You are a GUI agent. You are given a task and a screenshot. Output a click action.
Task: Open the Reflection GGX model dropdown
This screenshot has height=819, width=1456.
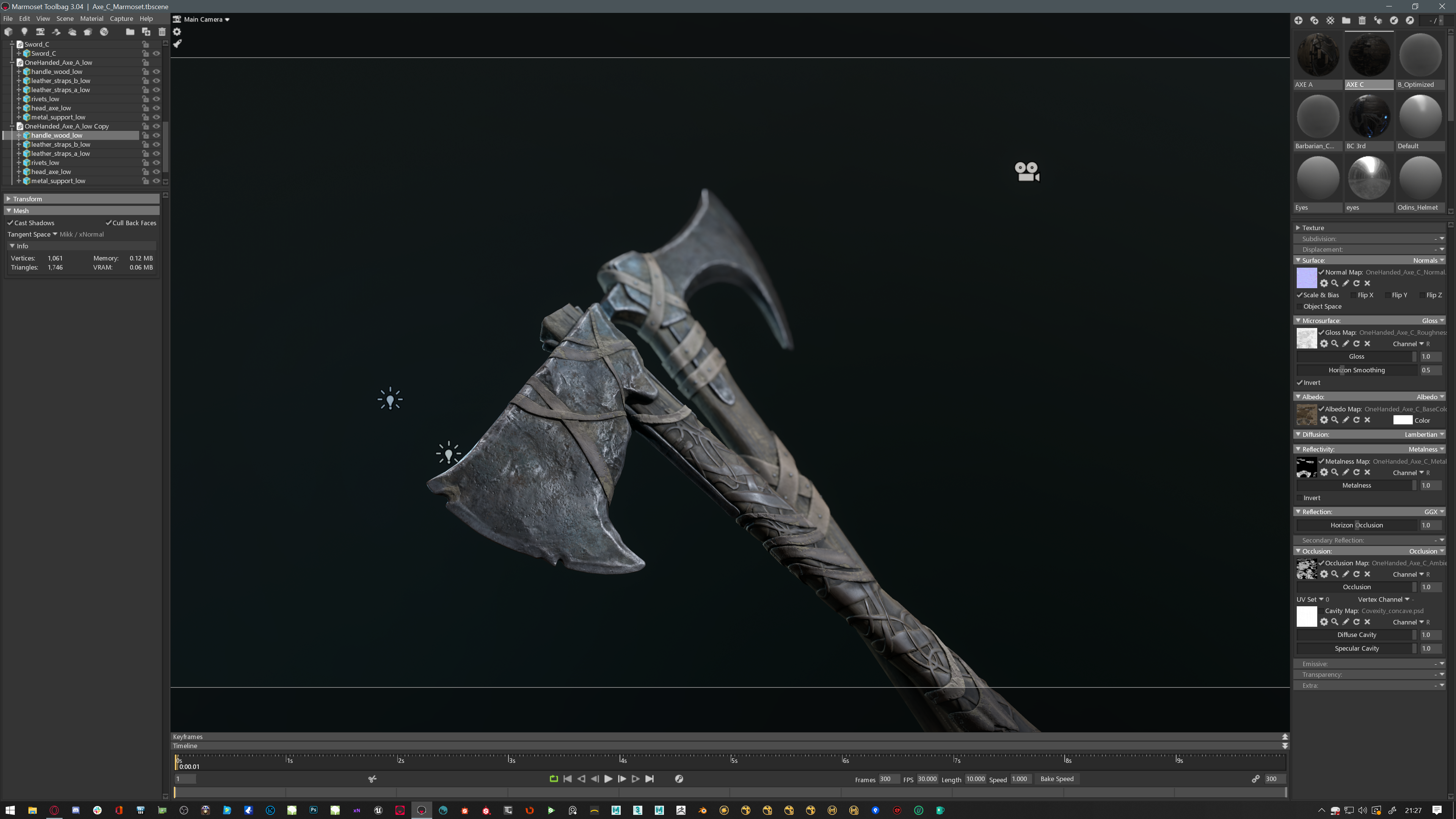coord(1433,511)
